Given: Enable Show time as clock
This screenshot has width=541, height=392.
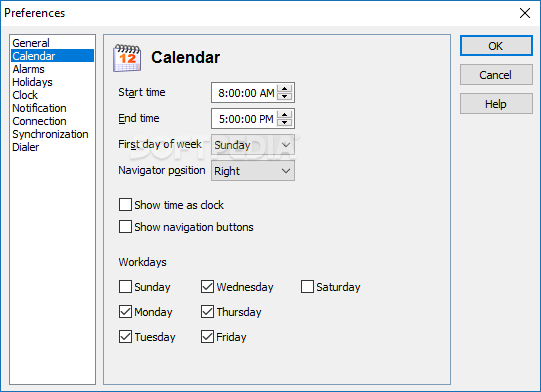Looking at the screenshot, I should [x=125, y=205].
